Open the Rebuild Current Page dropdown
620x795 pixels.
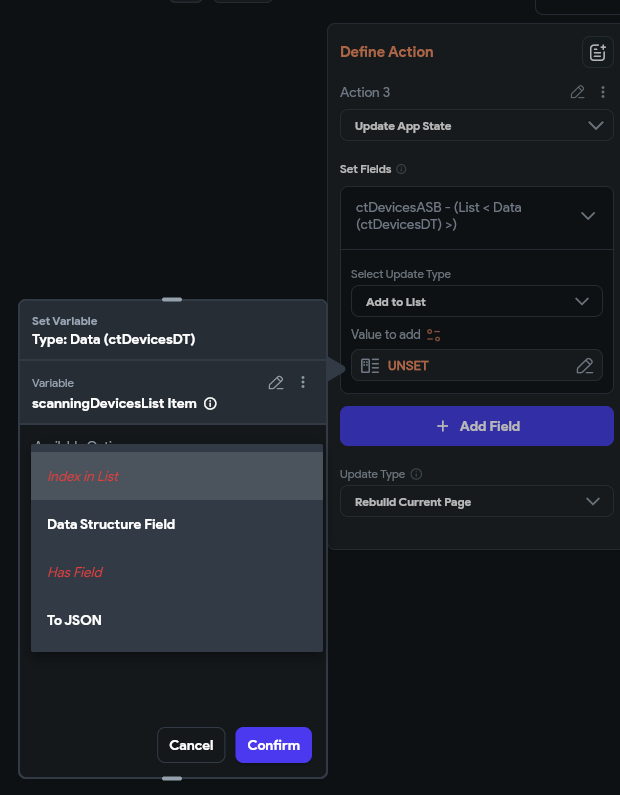click(476, 501)
